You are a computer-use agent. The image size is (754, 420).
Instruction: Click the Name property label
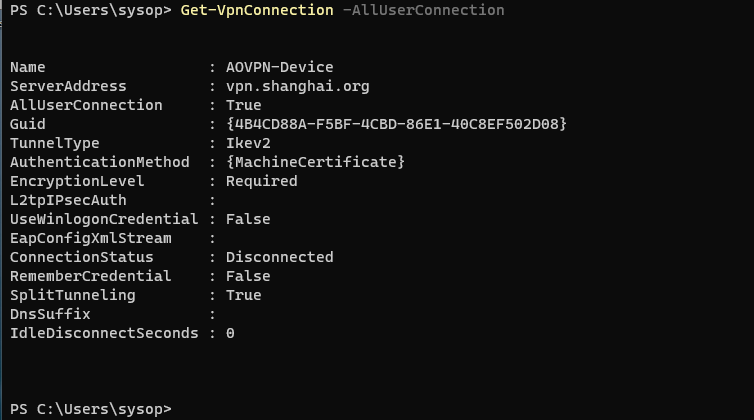(27, 67)
